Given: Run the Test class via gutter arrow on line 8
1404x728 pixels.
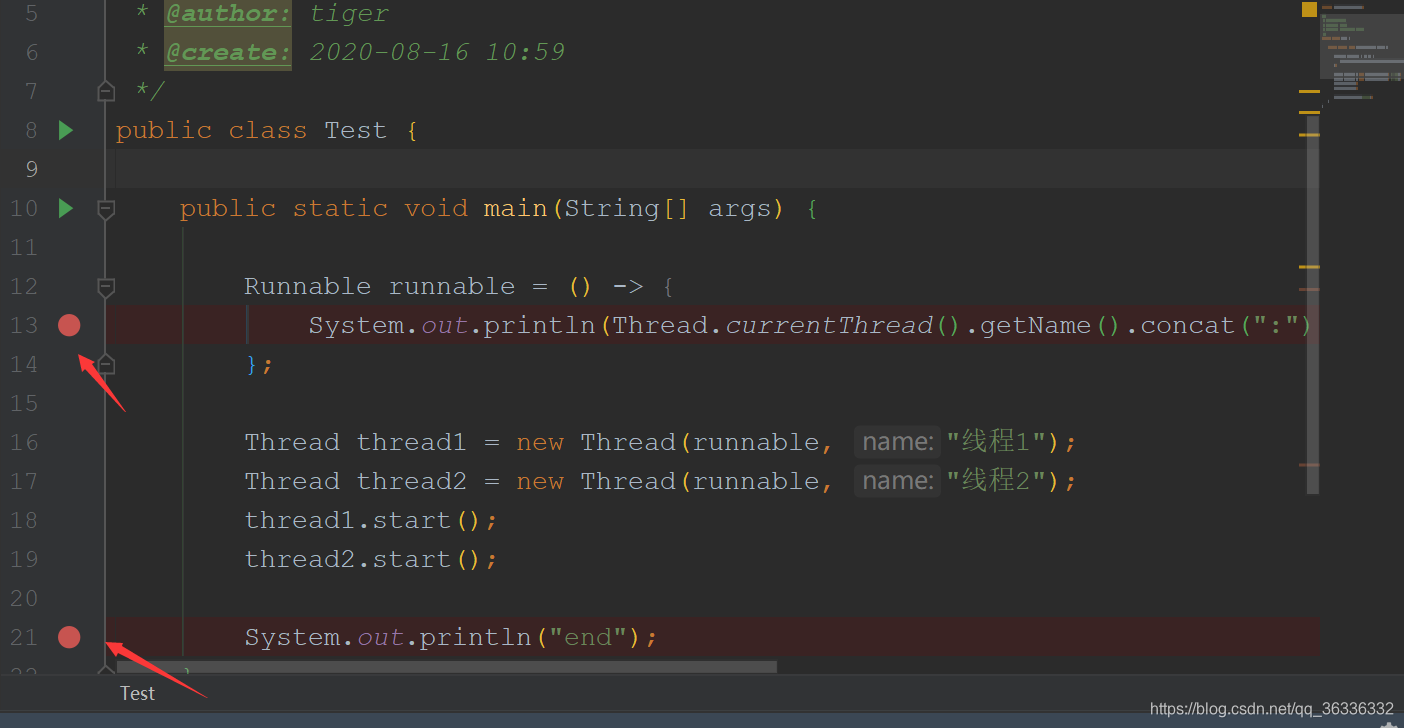Looking at the screenshot, I should point(66,130).
